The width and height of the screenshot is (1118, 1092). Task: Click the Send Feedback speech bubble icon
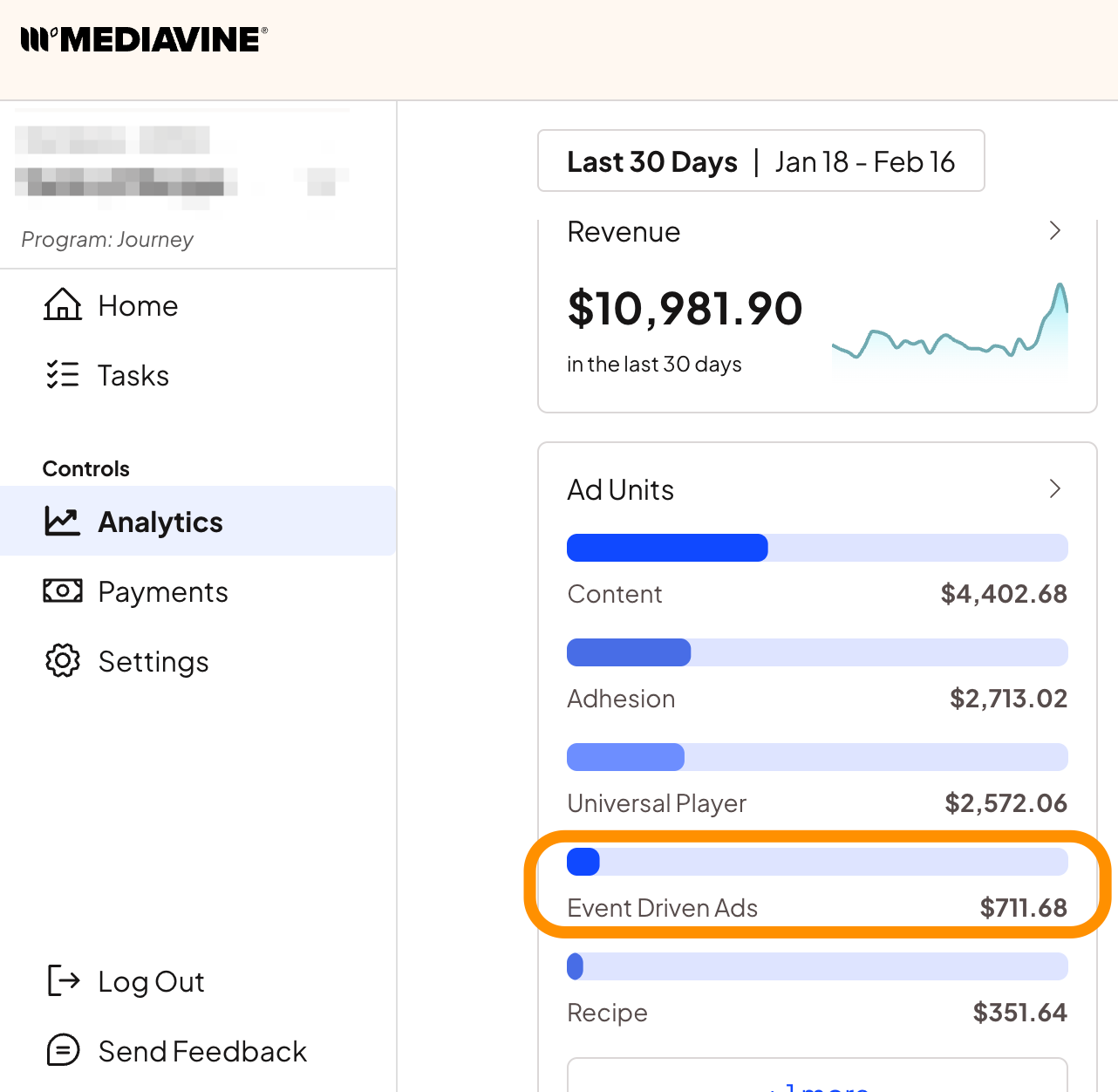click(63, 1050)
